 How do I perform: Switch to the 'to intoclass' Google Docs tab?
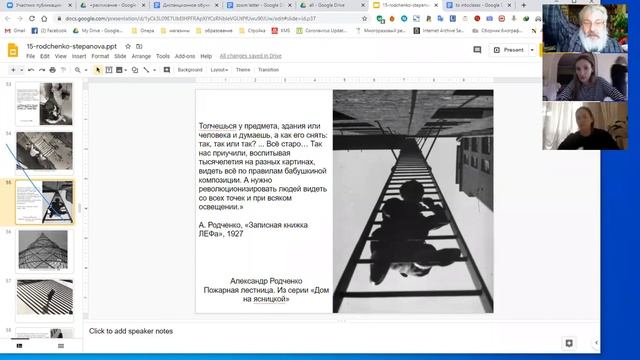(x=478, y=5)
